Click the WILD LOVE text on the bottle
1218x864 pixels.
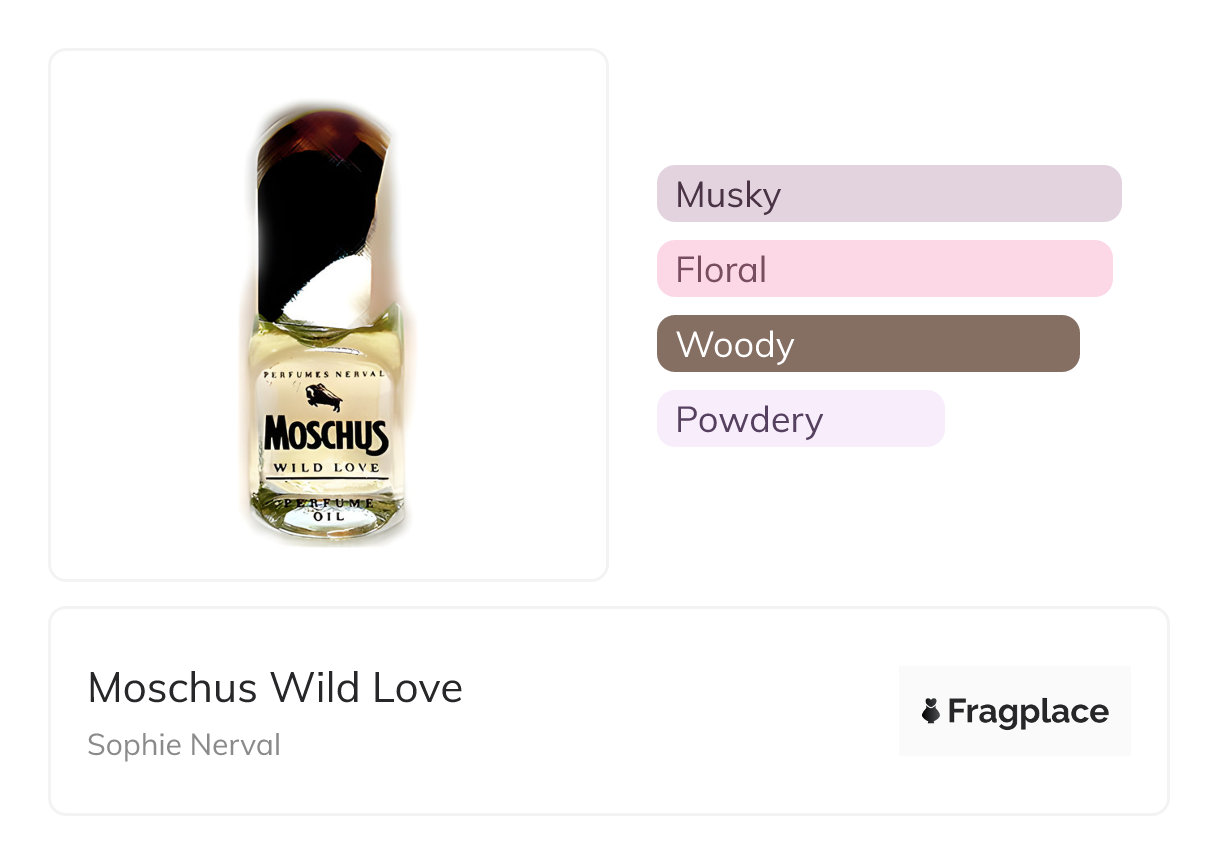pos(326,467)
